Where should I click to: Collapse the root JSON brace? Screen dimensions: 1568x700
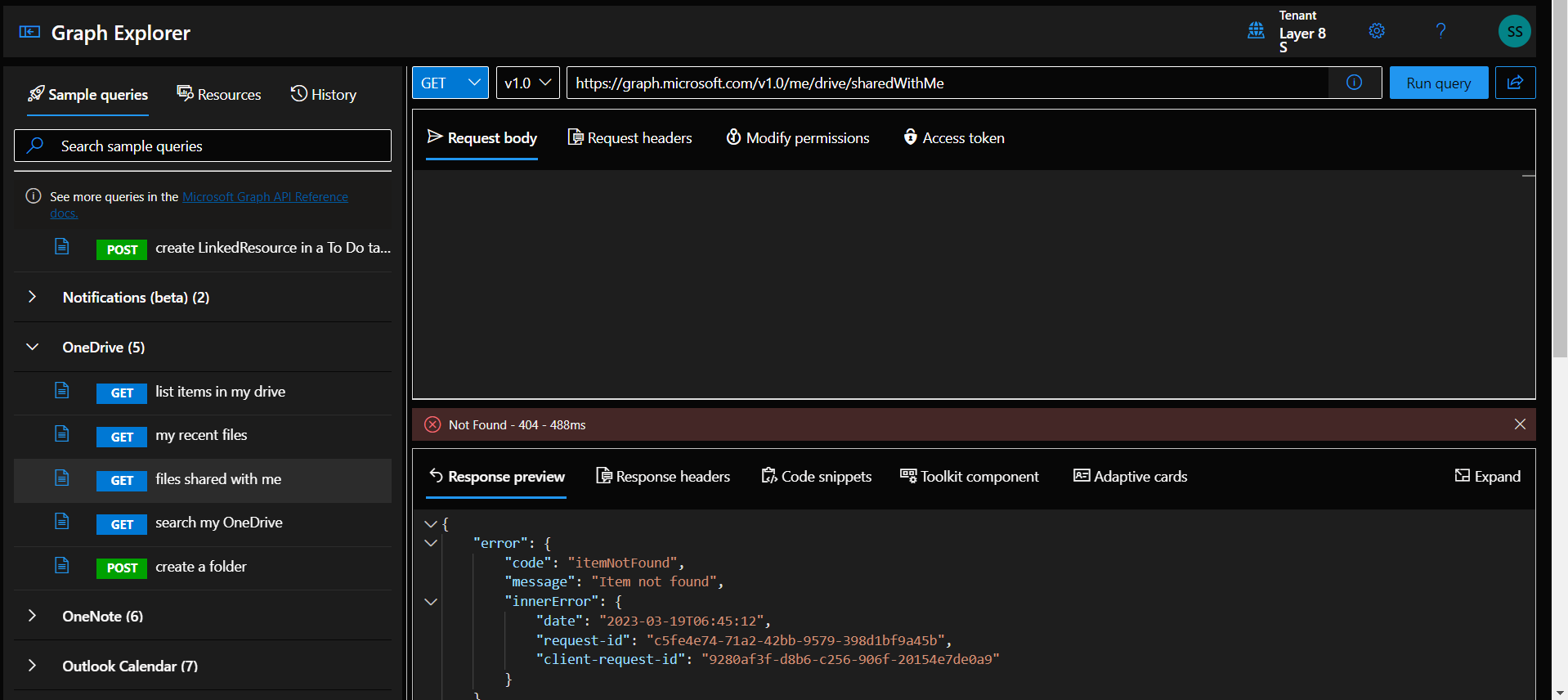[431, 524]
